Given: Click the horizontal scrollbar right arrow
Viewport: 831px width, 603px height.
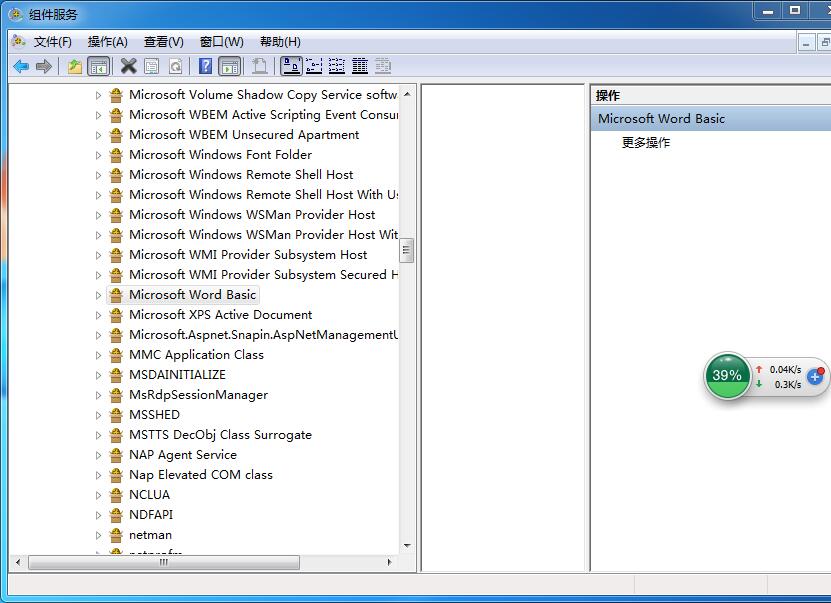Looking at the screenshot, I should click(390, 562).
